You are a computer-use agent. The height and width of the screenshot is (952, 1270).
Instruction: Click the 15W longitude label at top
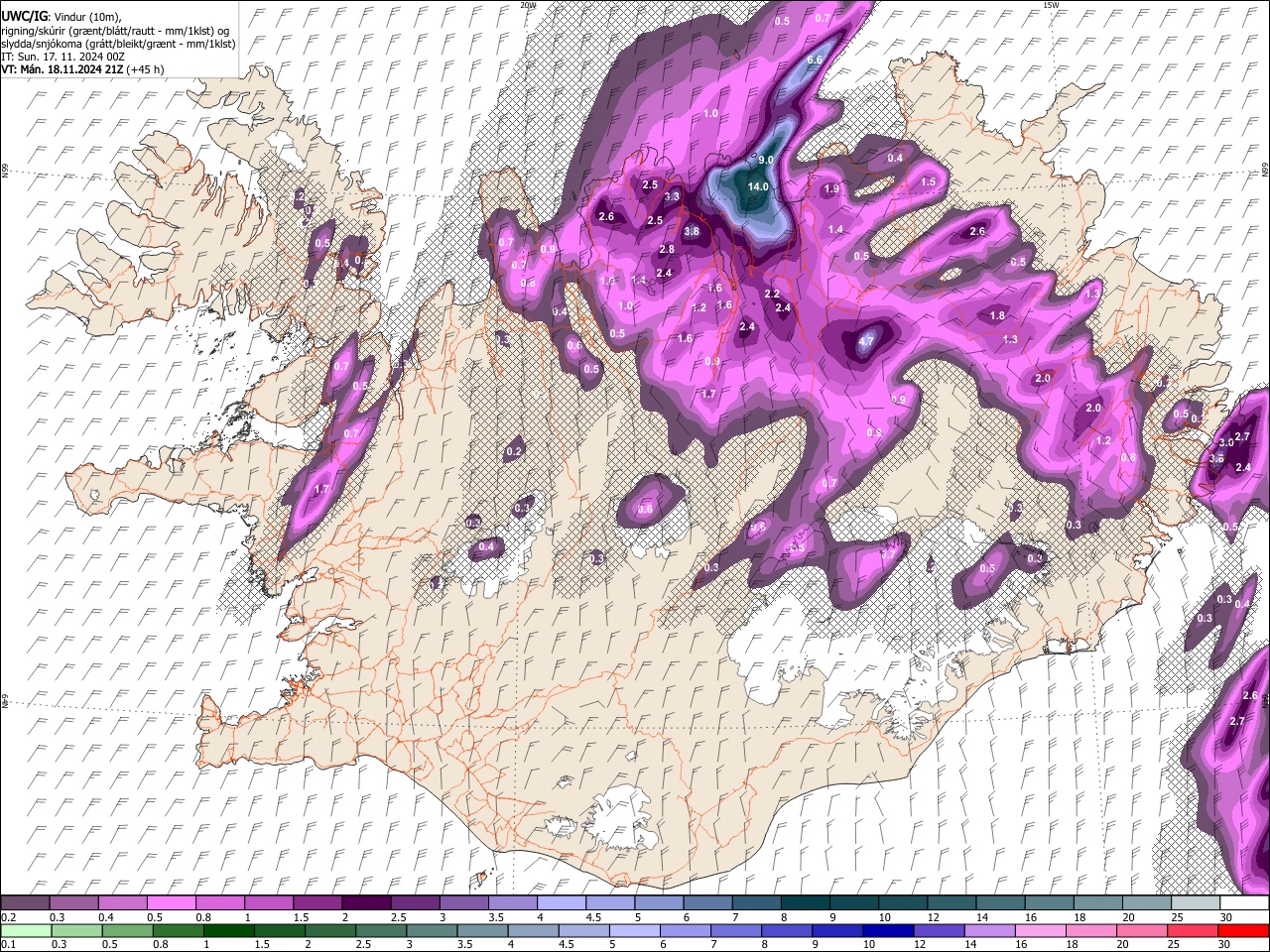1051,5
